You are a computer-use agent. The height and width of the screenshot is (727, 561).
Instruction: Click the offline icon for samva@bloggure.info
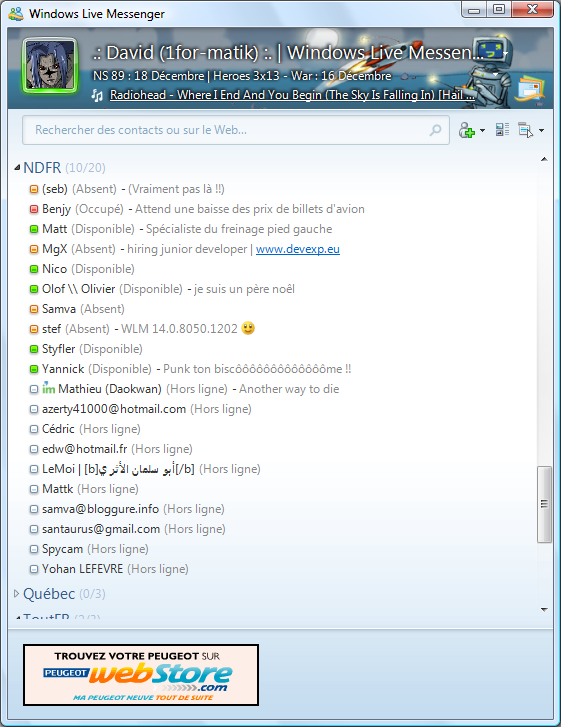(34, 509)
